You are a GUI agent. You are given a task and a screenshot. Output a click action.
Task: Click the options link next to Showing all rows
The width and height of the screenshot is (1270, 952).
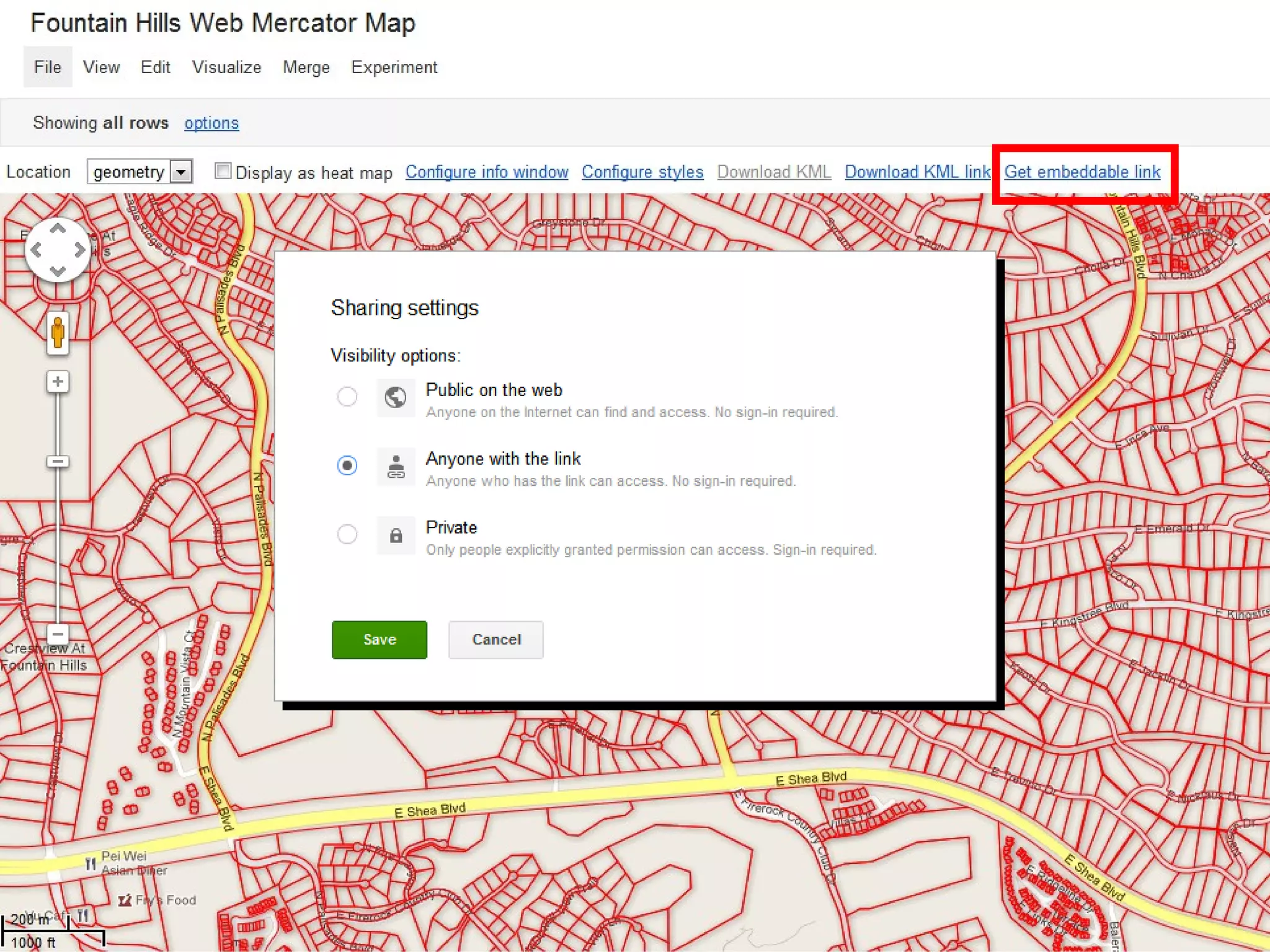(x=211, y=123)
